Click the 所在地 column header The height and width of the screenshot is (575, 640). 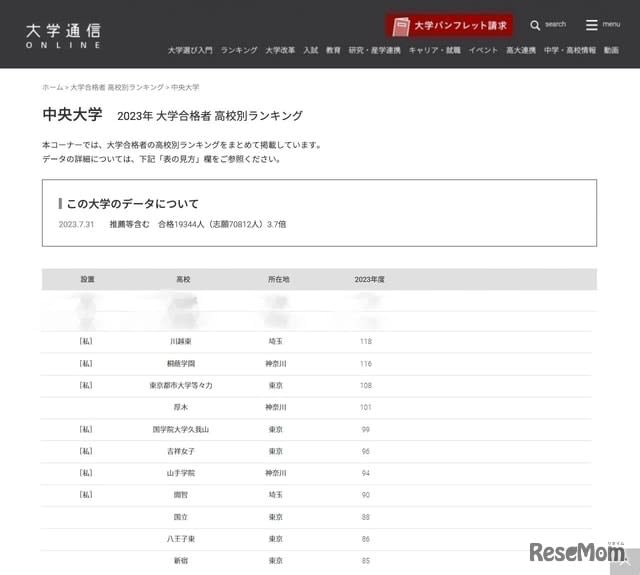click(279, 279)
